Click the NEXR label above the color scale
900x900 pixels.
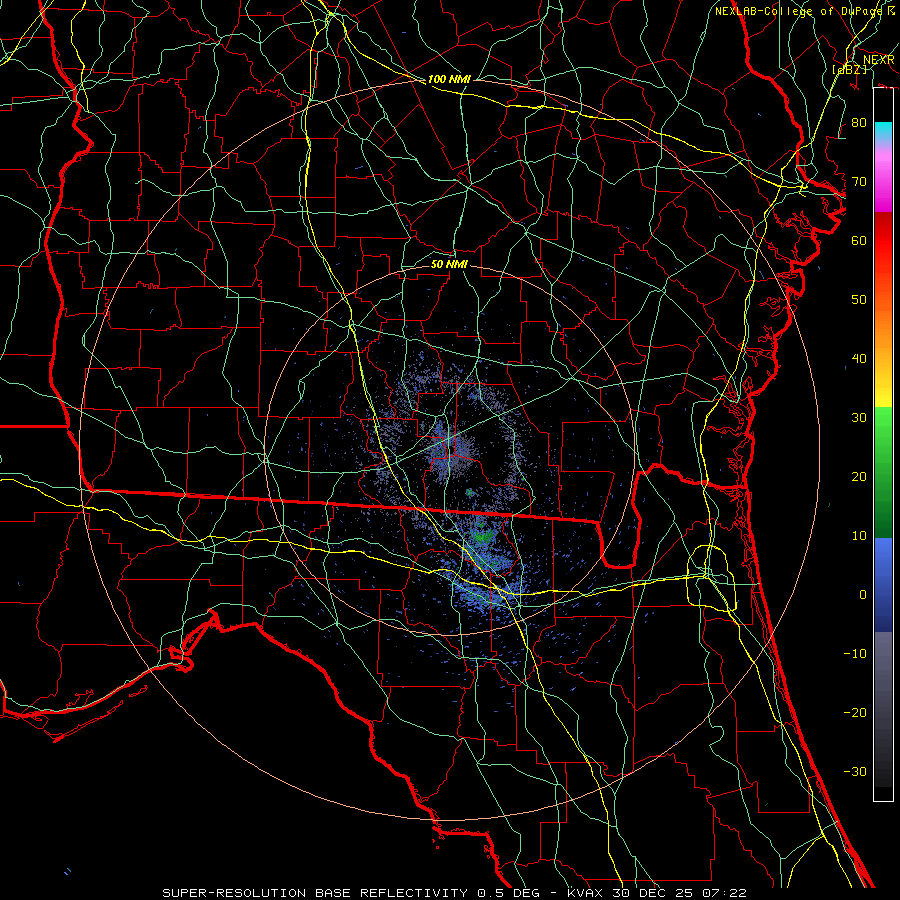point(878,60)
